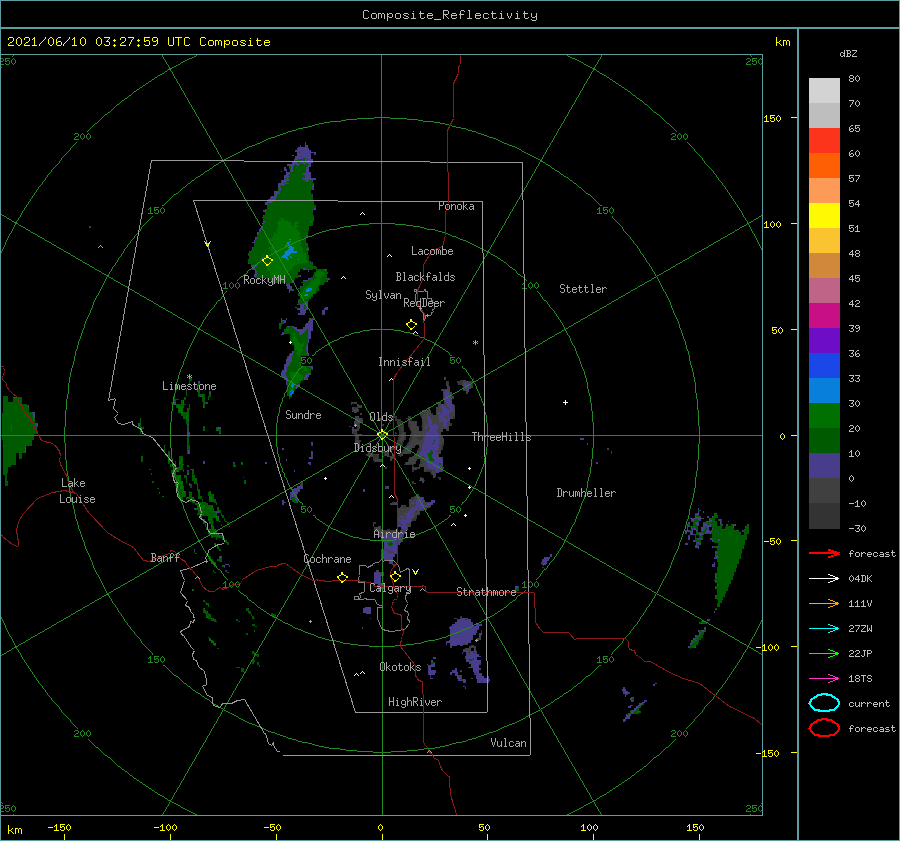Image resolution: width=900 pixels, height=841 pixels.
Task: Select the Limestone label
Action: point(189,386)
